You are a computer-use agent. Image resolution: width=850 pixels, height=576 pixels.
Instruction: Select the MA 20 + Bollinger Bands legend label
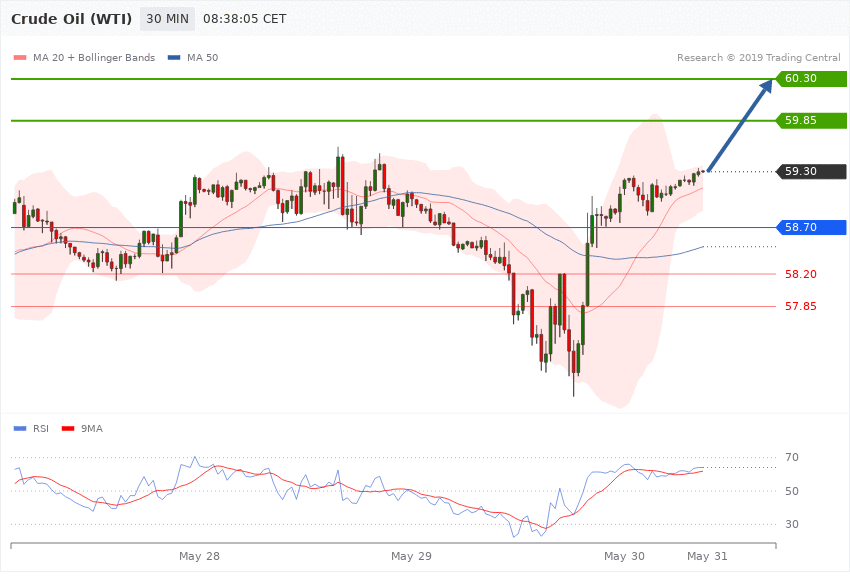tap(94, 57)
